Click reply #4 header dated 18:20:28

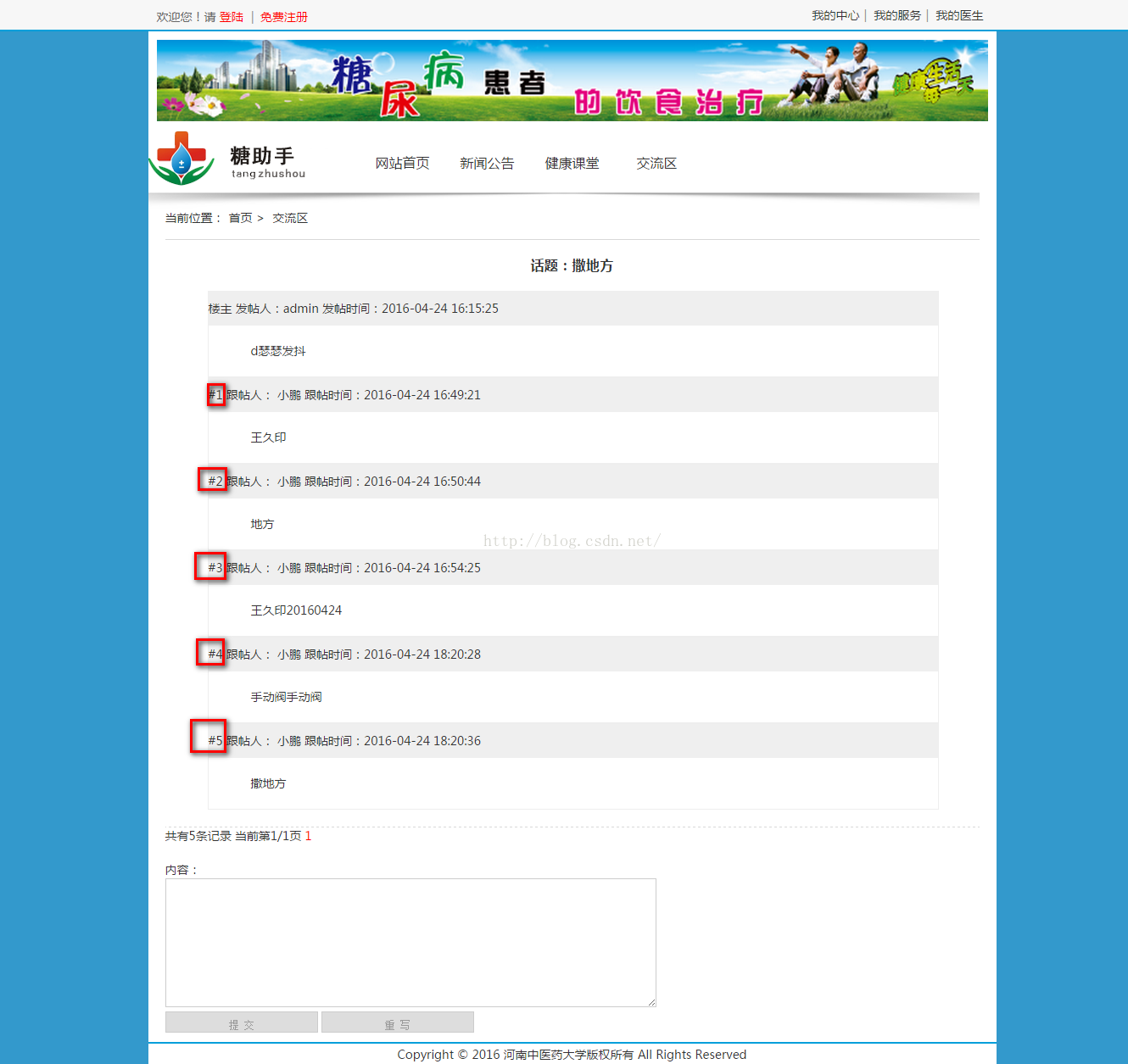[x=573, y=655]
